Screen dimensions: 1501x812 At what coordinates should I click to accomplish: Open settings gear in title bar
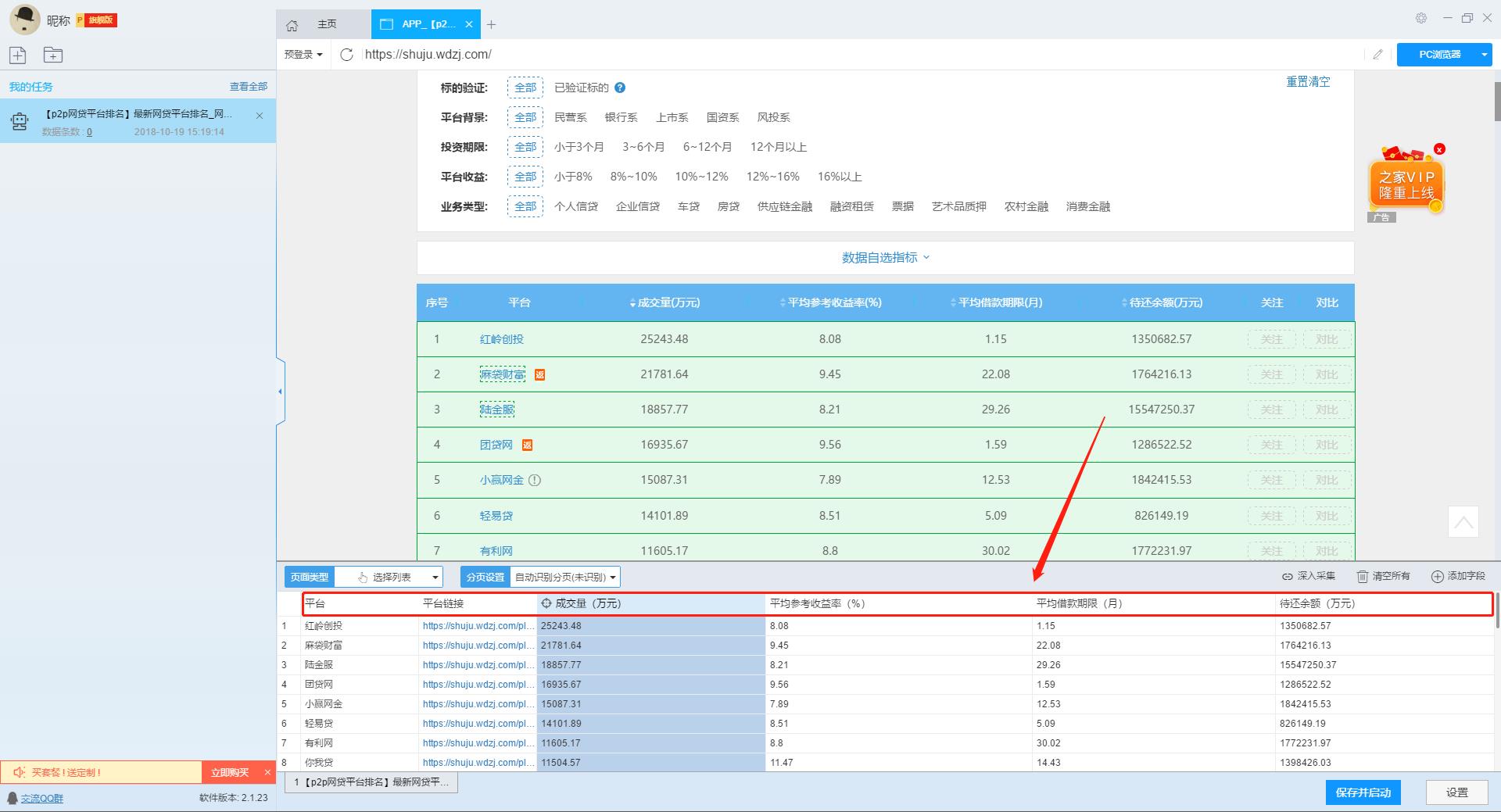tap(1421, 18)
